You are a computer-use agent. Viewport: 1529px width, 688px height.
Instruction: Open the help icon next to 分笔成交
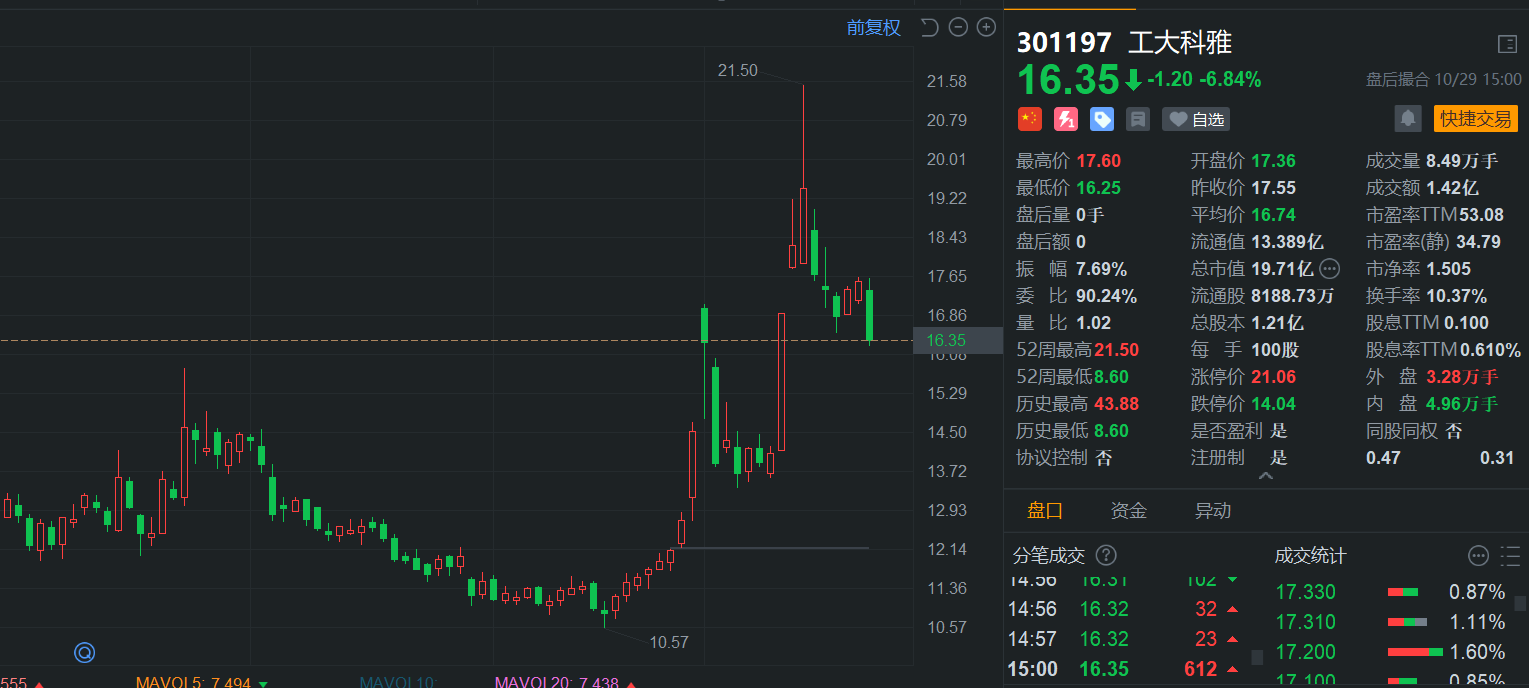click(x=1106, y=555)
